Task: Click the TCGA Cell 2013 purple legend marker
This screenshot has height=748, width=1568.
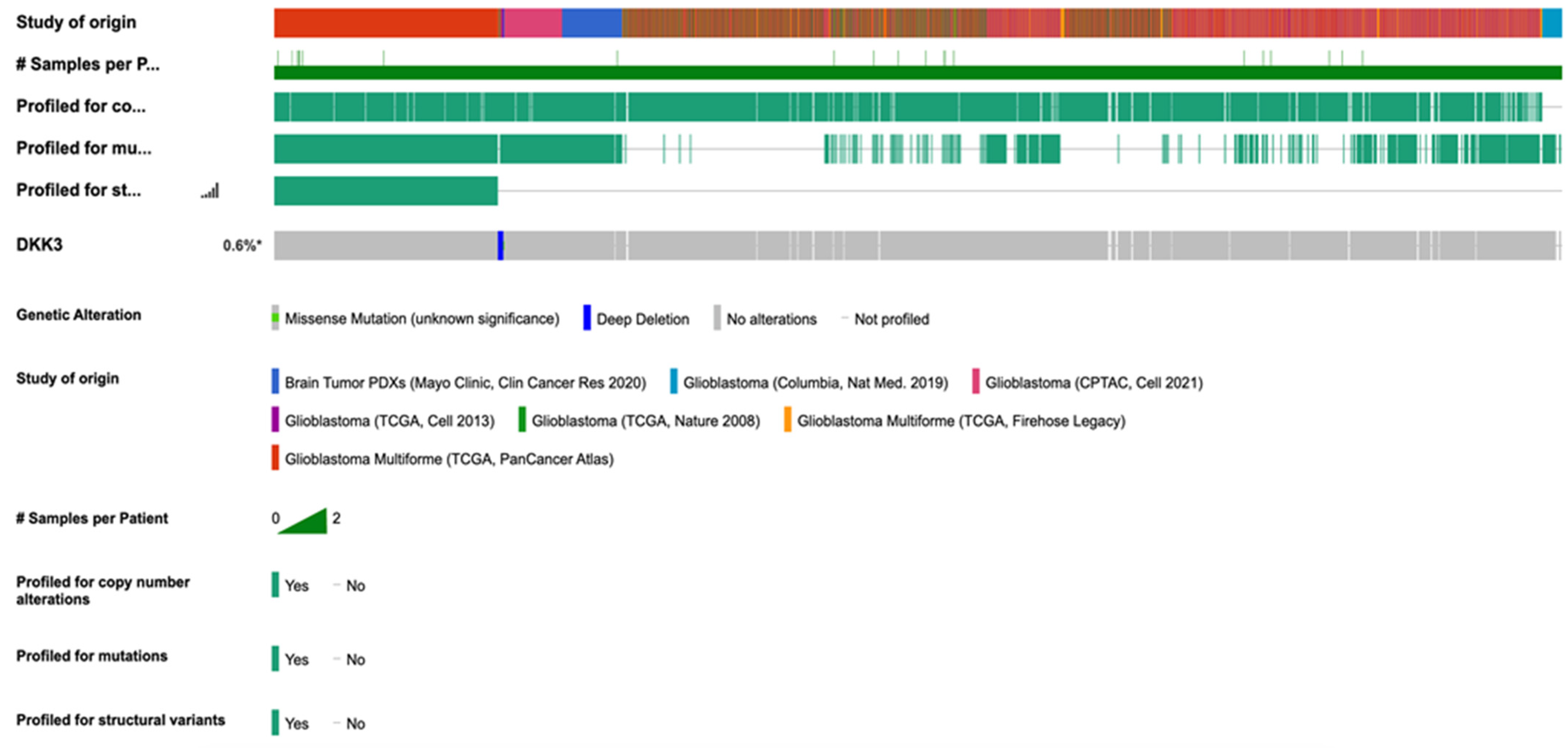Action: pyautogui.click(x=275, y=420)
